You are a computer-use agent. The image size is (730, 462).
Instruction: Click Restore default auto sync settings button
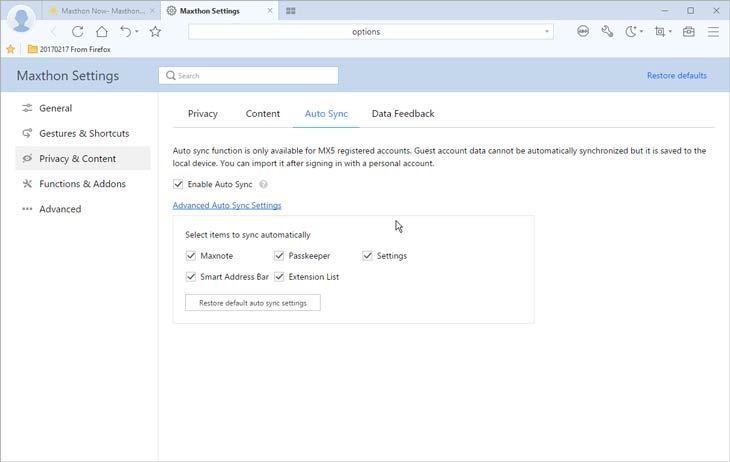(x=253, y=303)
